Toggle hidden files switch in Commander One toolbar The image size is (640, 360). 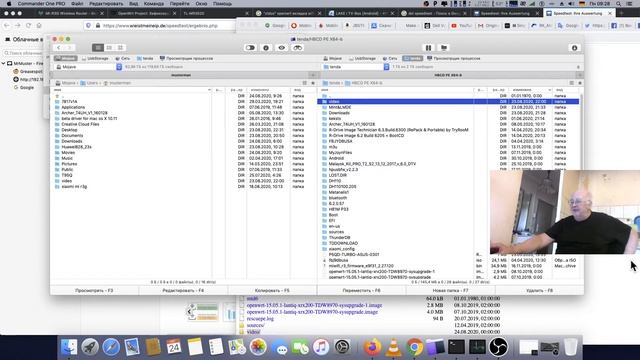point(250,48)
